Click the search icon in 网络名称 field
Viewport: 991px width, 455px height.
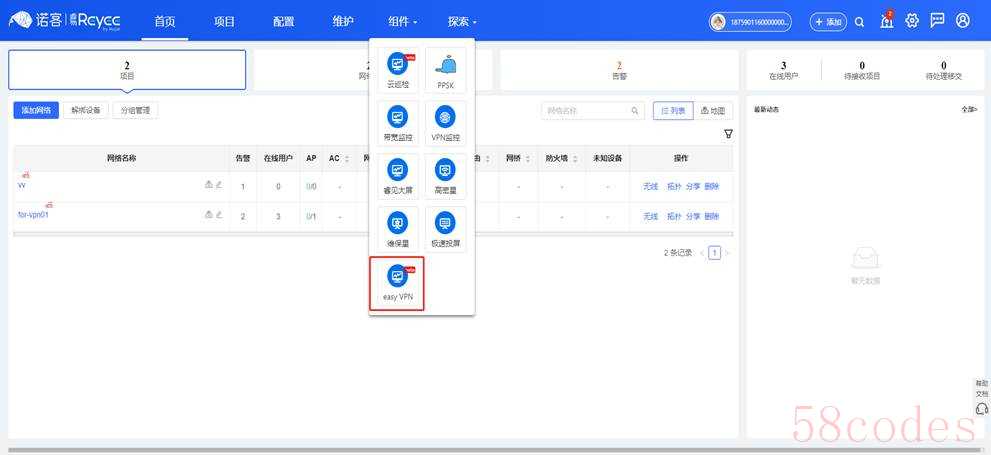635,111
